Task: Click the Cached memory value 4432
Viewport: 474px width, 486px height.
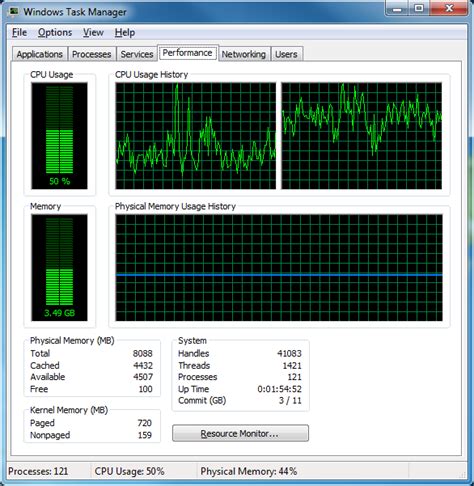Action: pyautogui.click(x=143, y=365)
